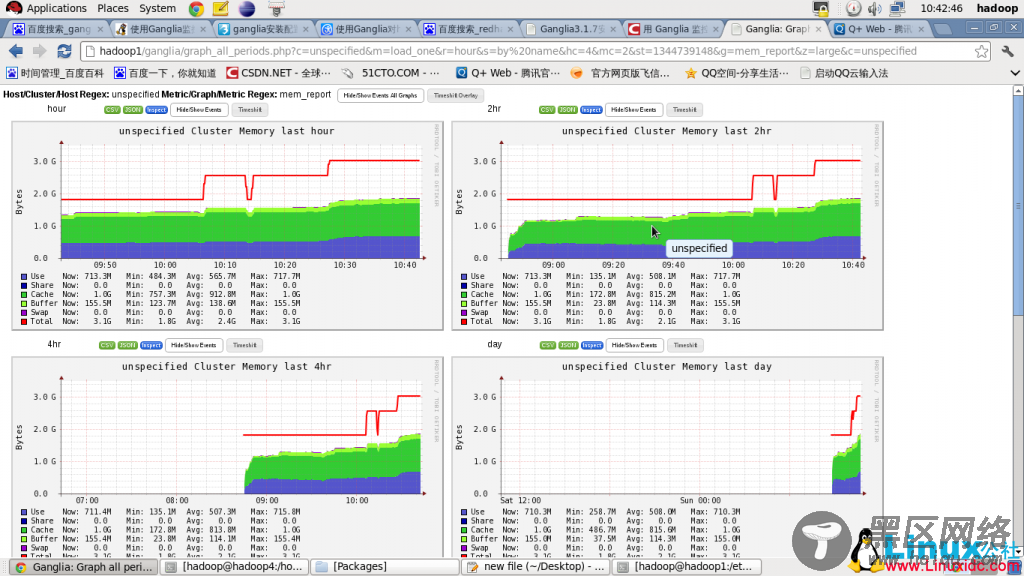Open the Chrome wrench settings menu
Image resolution: width=1024 pixels, height=576 pixels.
(1008, 51)
